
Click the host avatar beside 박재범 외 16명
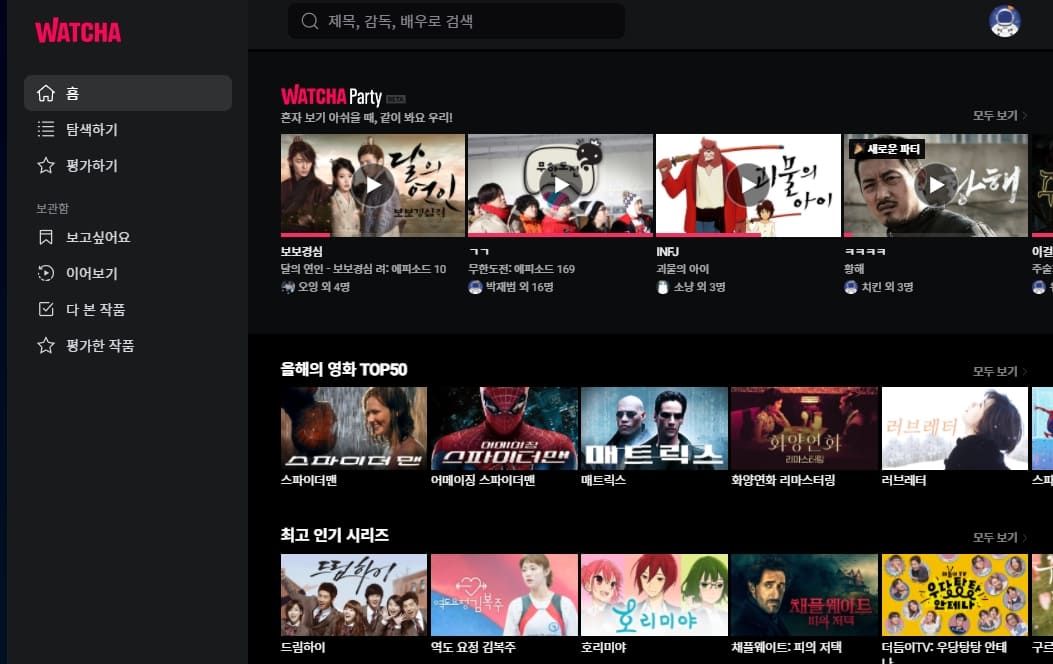[x=475, y=287]
